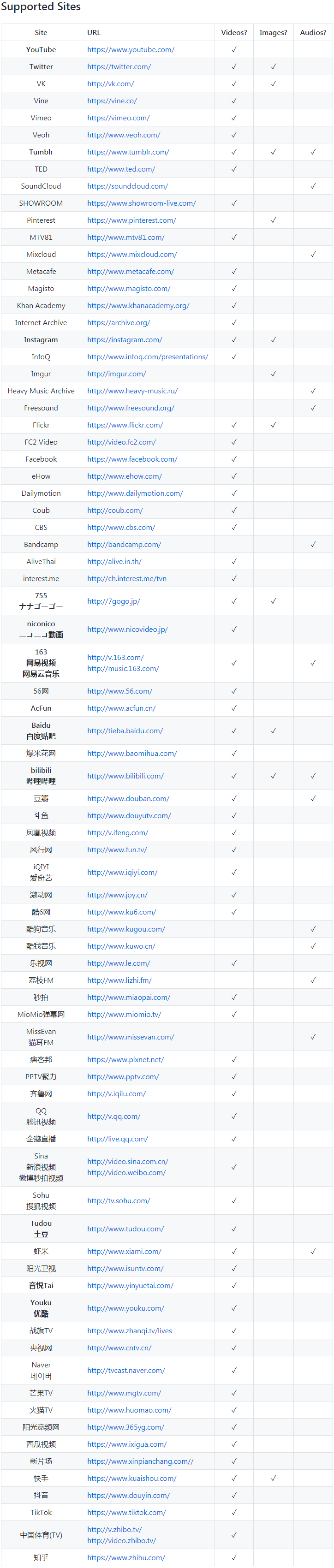Open the Khan Academy URL
Viewport: 334px width, 1568px height.
tap(137, 306)
